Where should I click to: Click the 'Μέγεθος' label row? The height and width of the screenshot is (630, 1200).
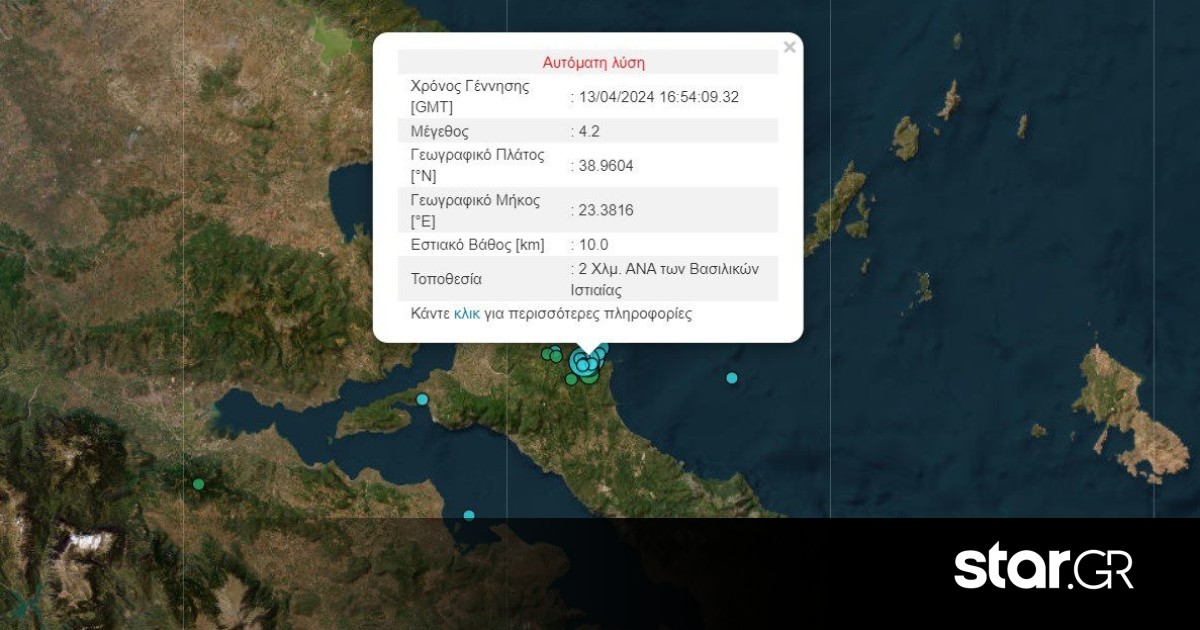(440, 131)
